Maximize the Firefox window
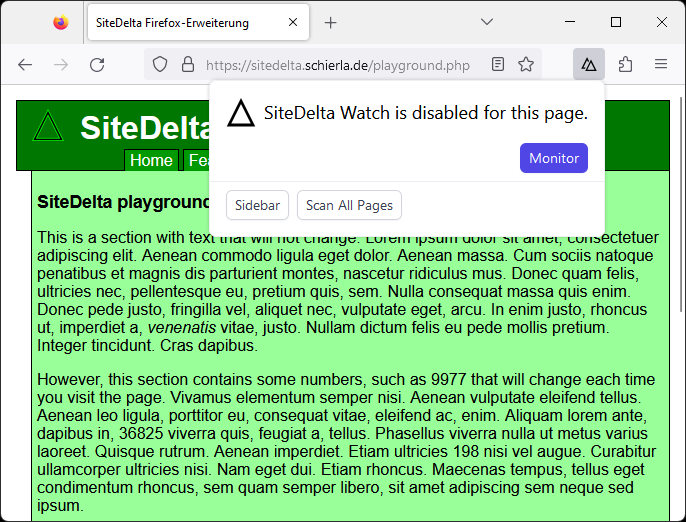 coord(616,22)
